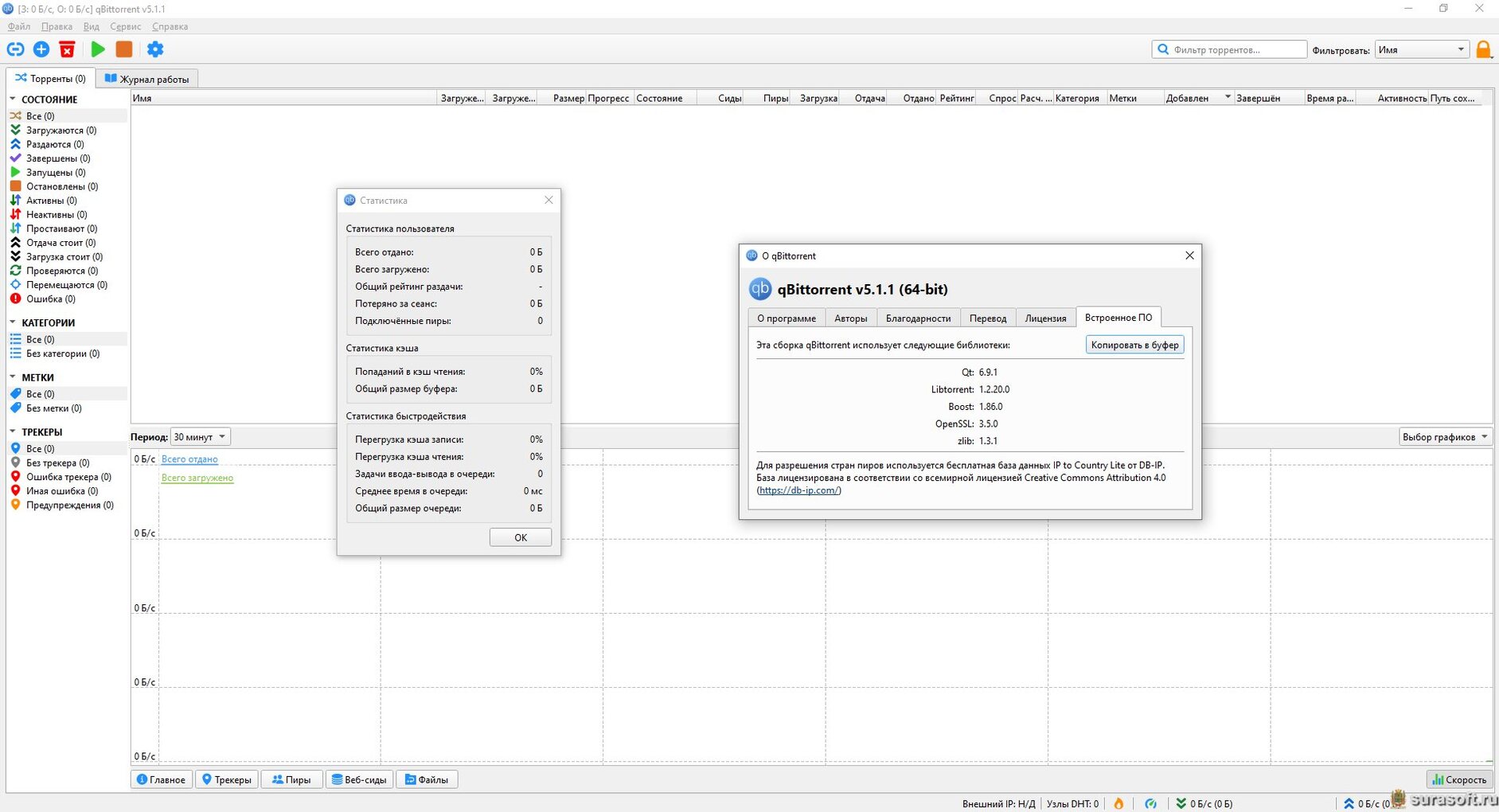Open the Благодарности tab in About dialog
Image resolution: width=1499 pixels, height=812 pixels.
click(x=919, y=318)
